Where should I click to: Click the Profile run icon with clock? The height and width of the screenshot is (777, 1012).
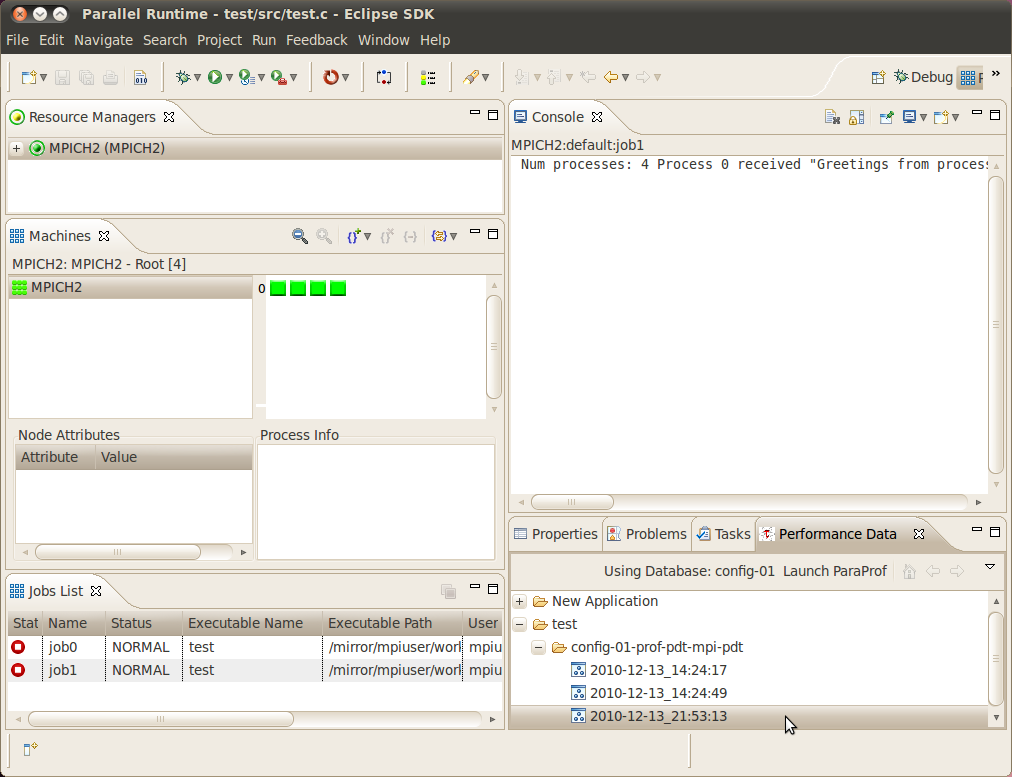[247, 77]
